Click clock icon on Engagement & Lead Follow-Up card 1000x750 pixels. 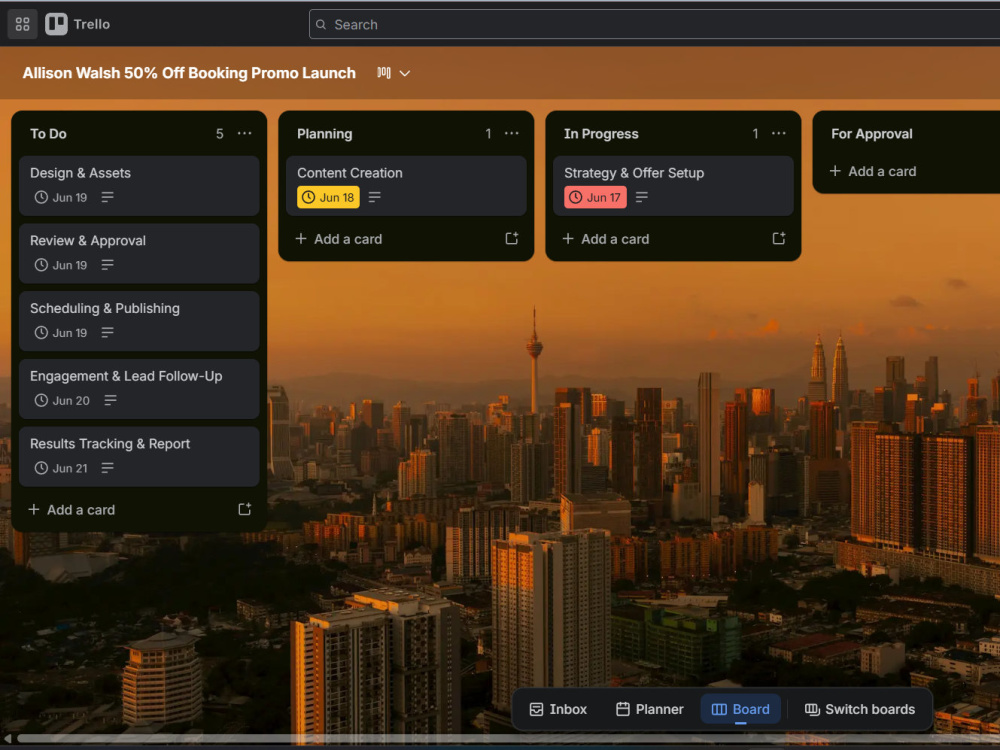pos(41,400)
